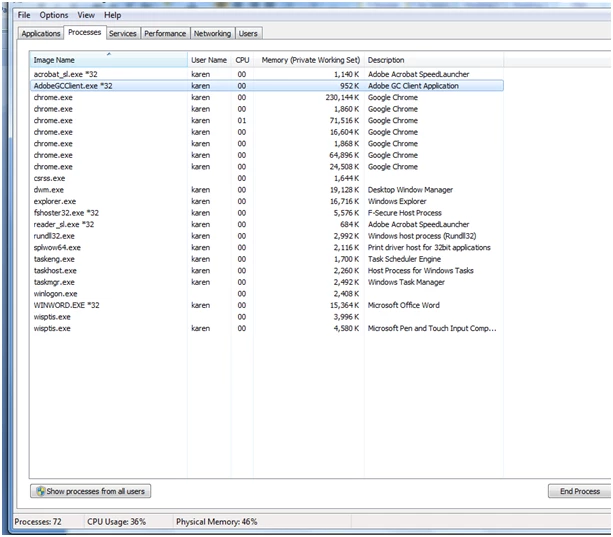Click Host Process for Windows Tasks description
The height and width of the screenshot is (537, 613).
point(420,270)
